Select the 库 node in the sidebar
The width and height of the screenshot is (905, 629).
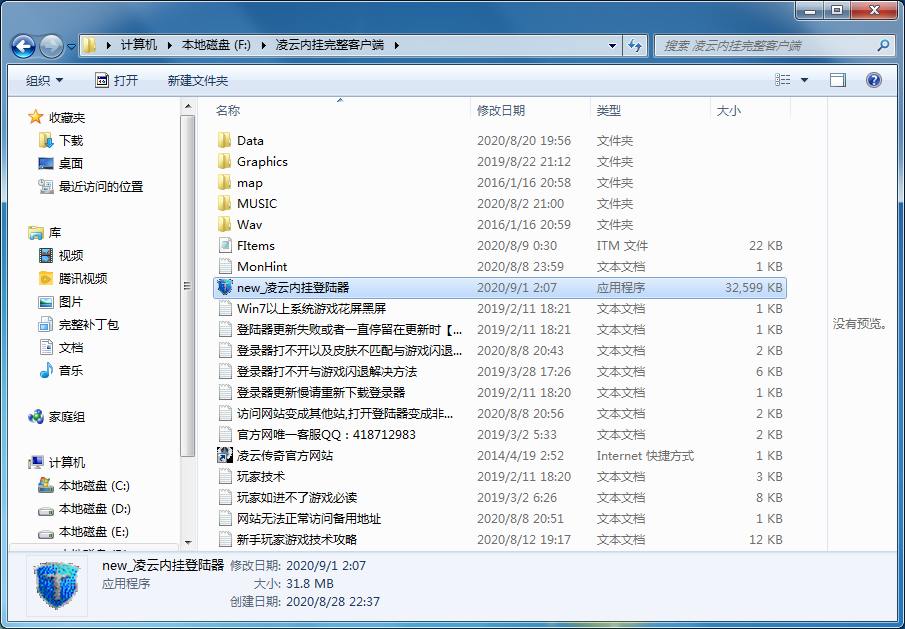pos(45,233)
